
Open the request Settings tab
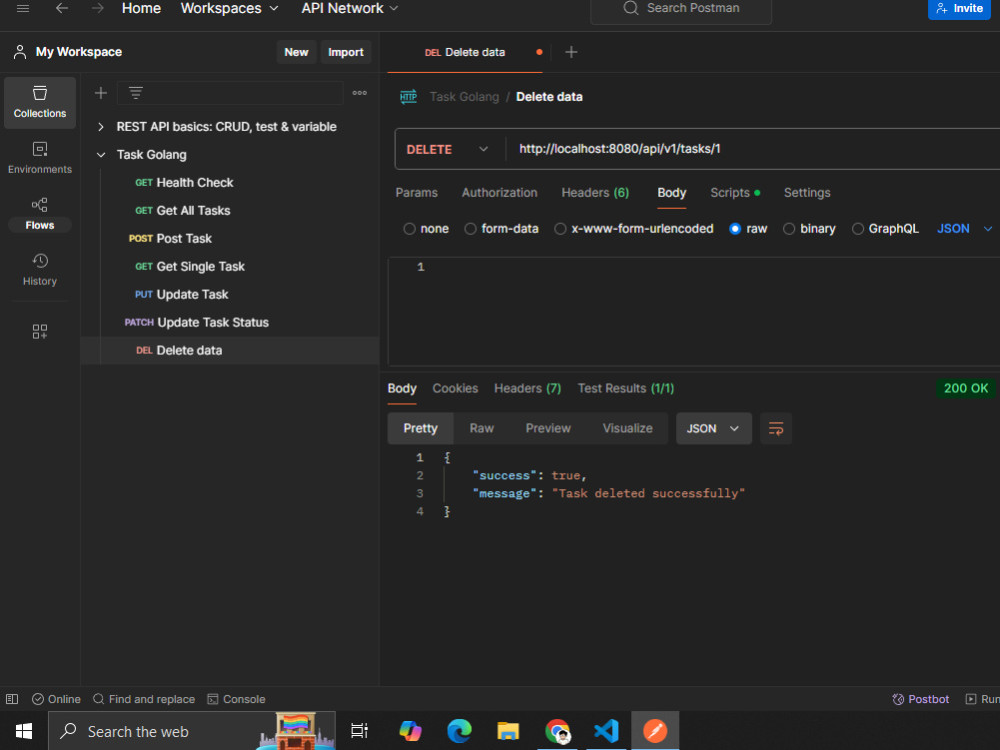(x=807, y=193)
